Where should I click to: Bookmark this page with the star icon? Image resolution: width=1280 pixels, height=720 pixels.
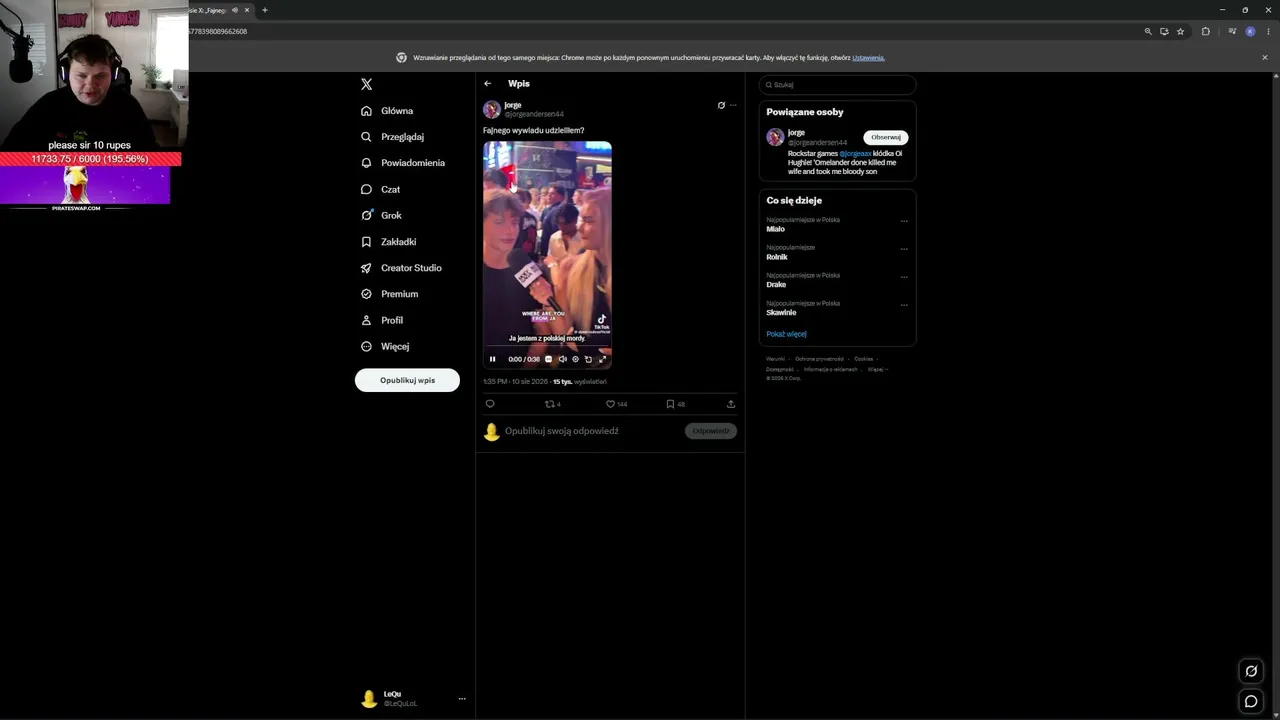[1181, 32]
